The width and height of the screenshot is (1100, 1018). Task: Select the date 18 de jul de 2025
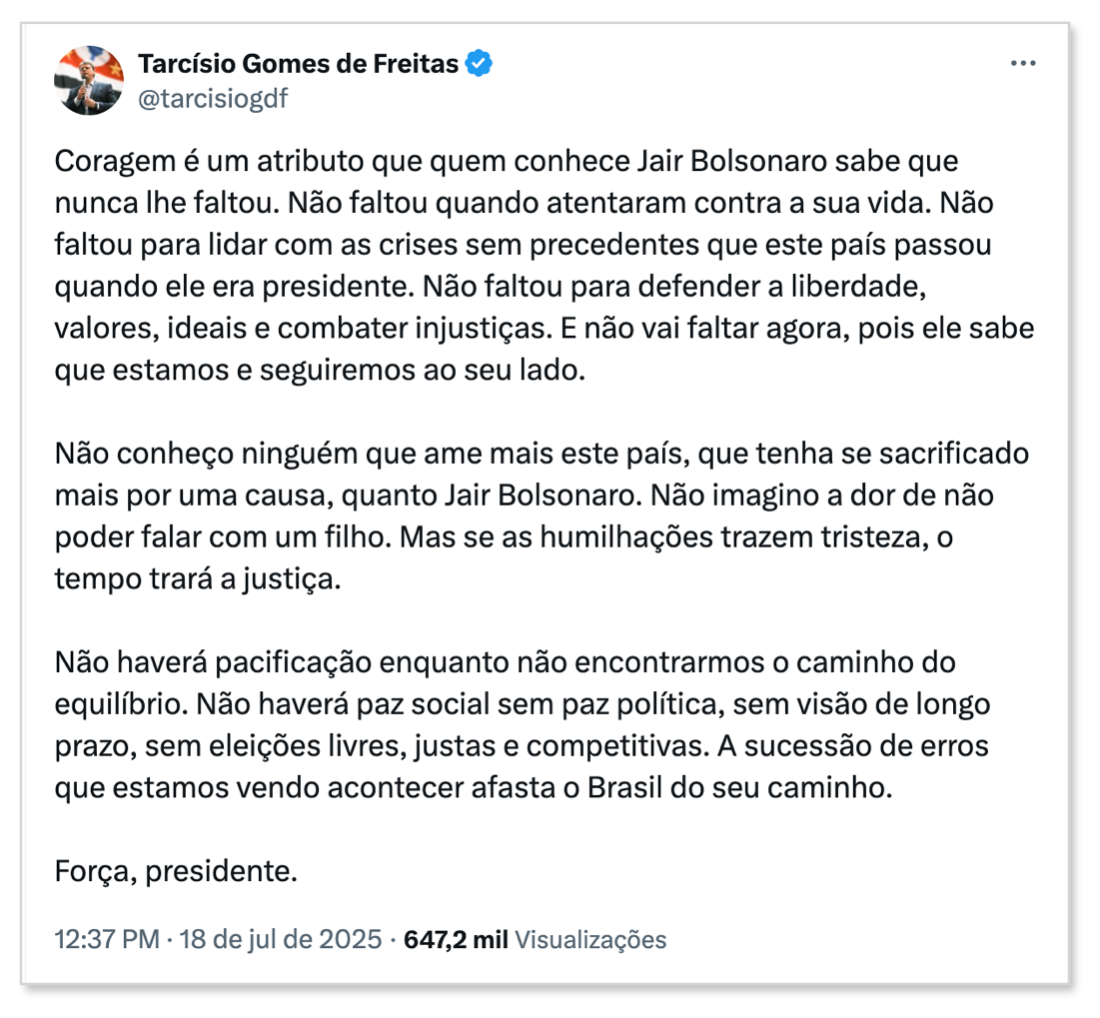pos(281,939)
